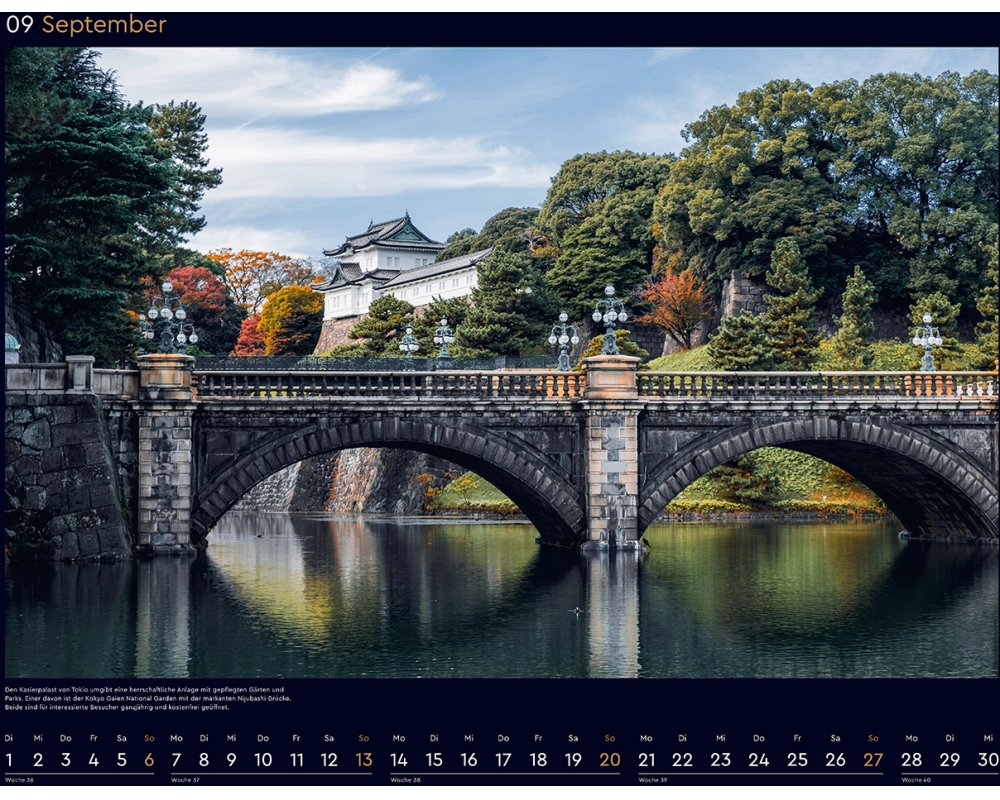Click on date 17 in calendar strip
The width and height of the screenshot is (1000, 800).
[503, 759]
